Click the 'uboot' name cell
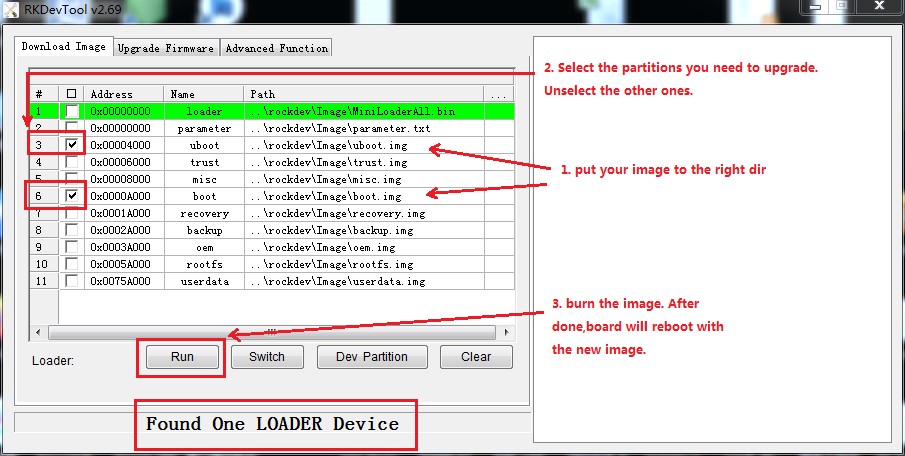Image resolution: width=905 pixels, height=456 pixels. coord(204,145)
